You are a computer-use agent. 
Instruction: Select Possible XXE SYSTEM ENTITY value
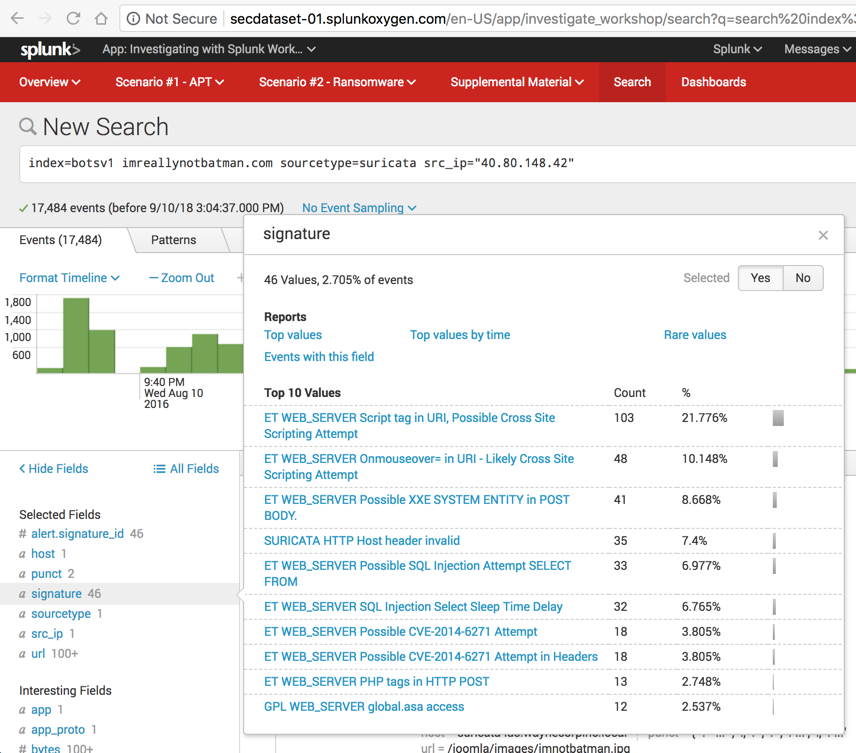(x=417, y=507)
